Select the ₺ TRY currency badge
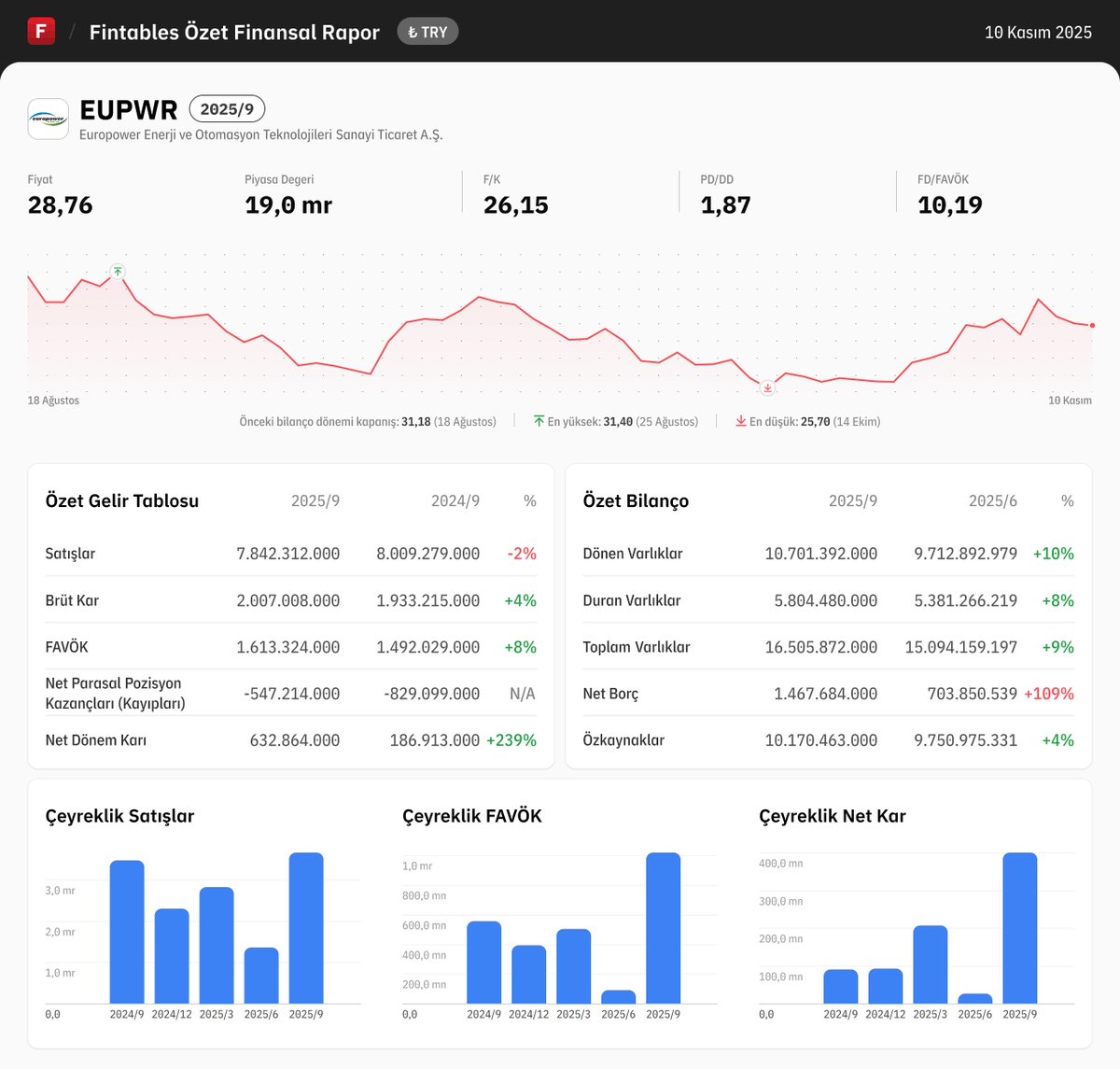The height and width of the screenshot is (1069, 1120). point(427,31)
